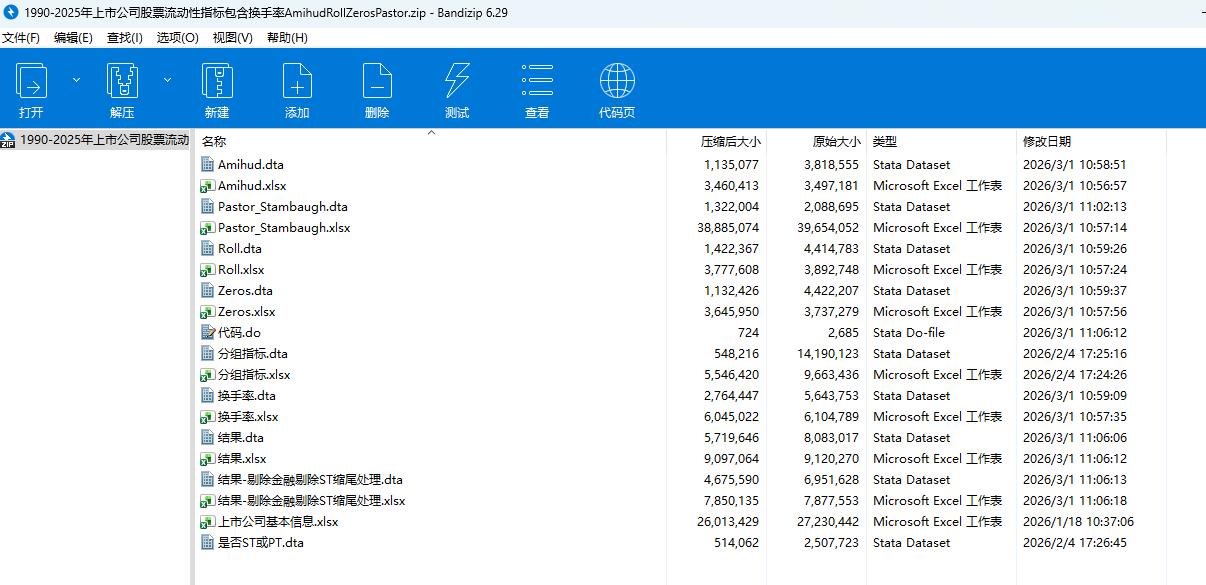Click the 换手率.dta file icon
The width and height of the screenshot is (1206, 585).
click(208, 395)
